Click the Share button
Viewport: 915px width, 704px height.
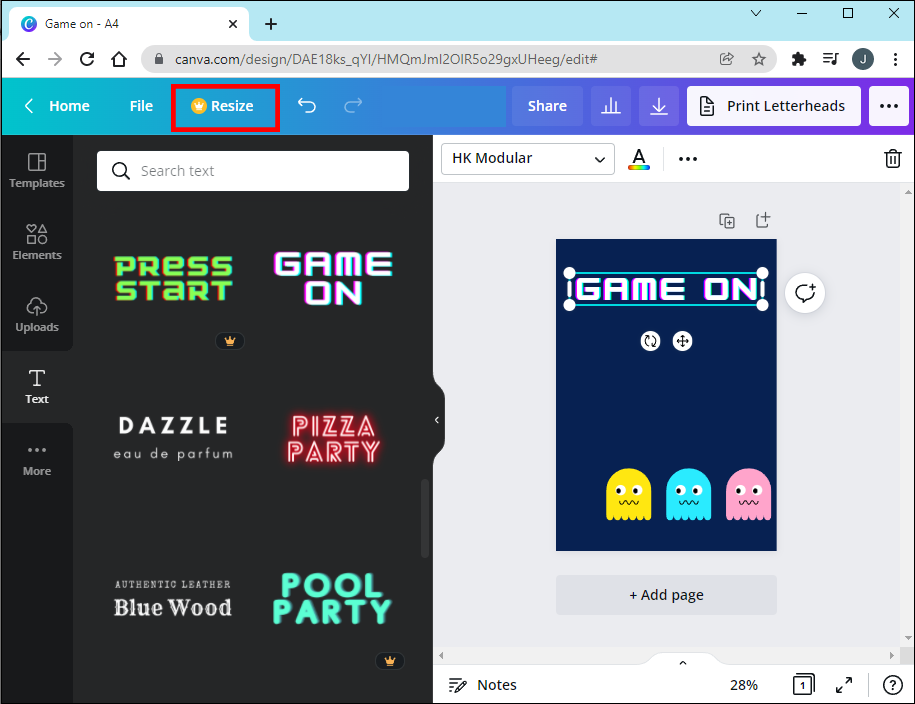click(547, 106)
